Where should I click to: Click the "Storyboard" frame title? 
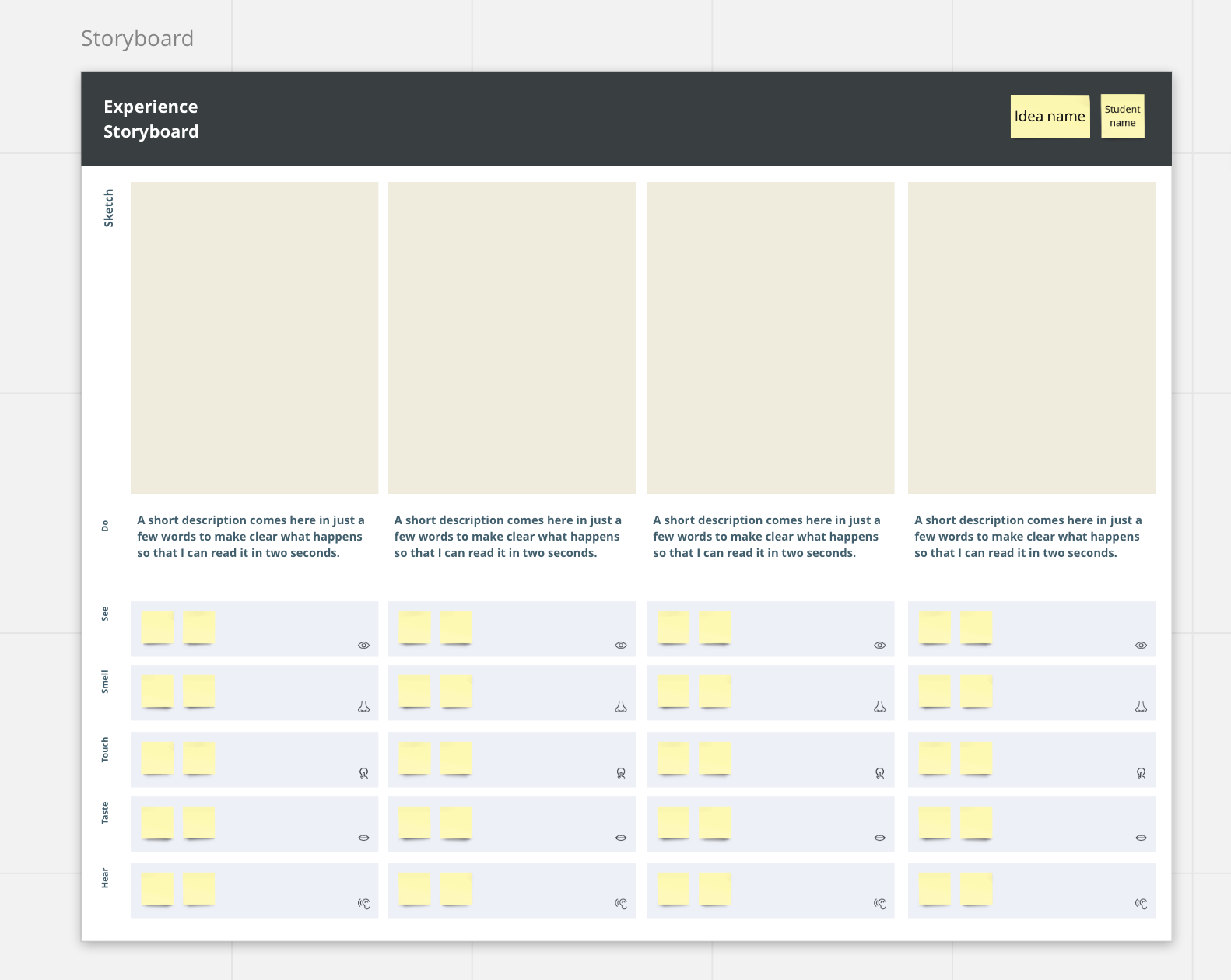coord(137,38)
